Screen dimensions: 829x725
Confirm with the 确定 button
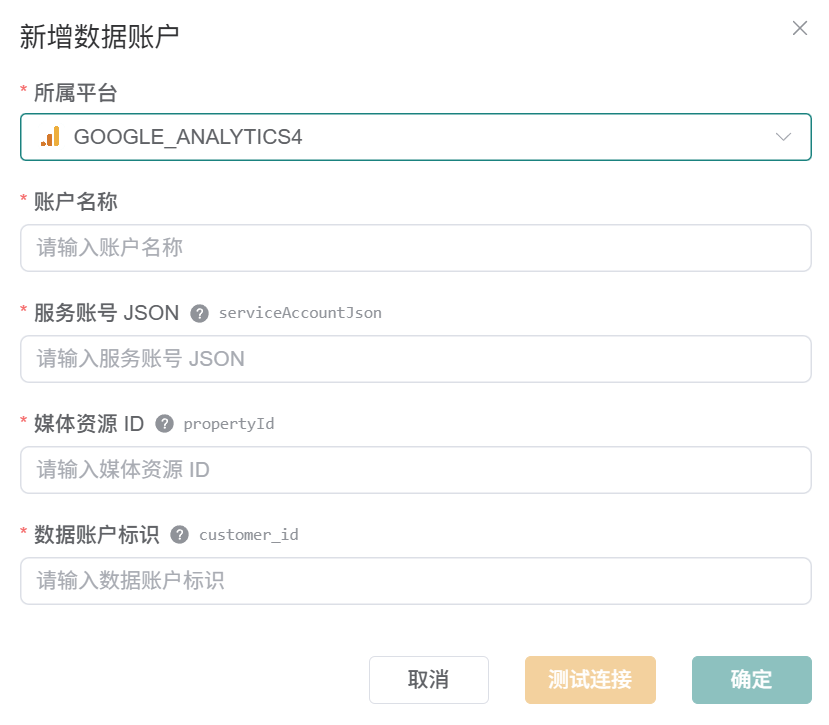pyautogui.click(x=752, y=680)
